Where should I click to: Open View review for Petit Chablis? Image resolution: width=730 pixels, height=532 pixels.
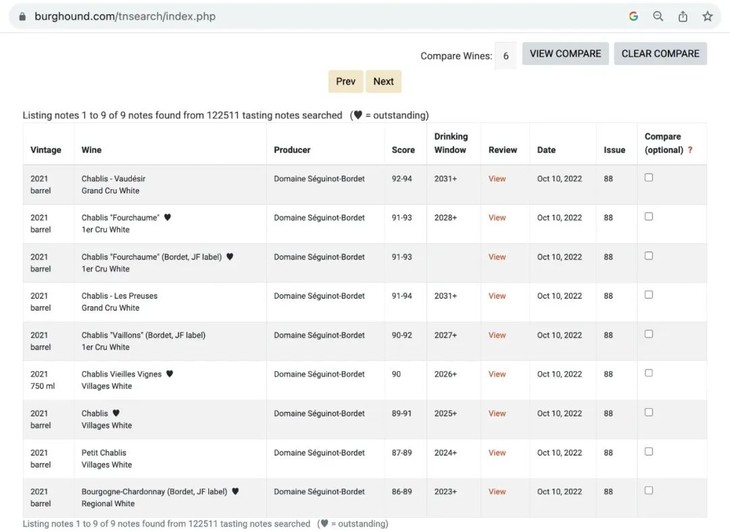[497, 453]
